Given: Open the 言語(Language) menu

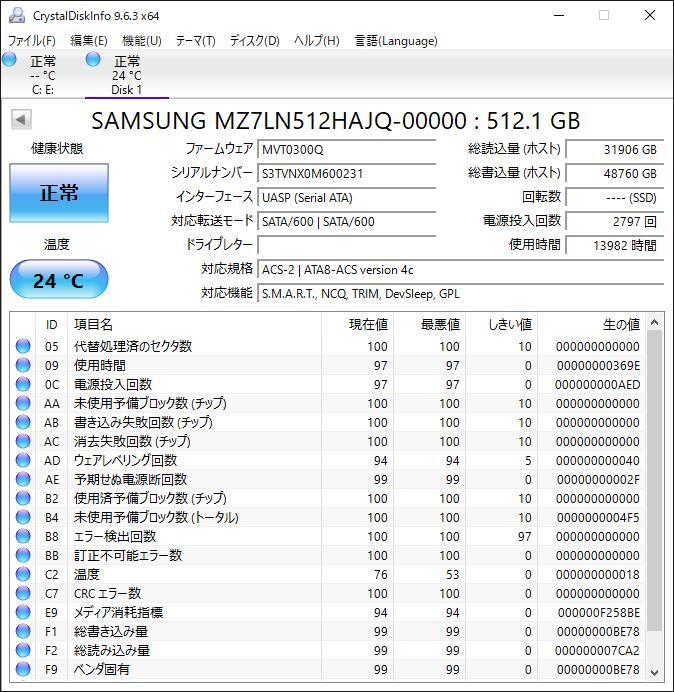Looking at the screenshot, I should (396, 41).
